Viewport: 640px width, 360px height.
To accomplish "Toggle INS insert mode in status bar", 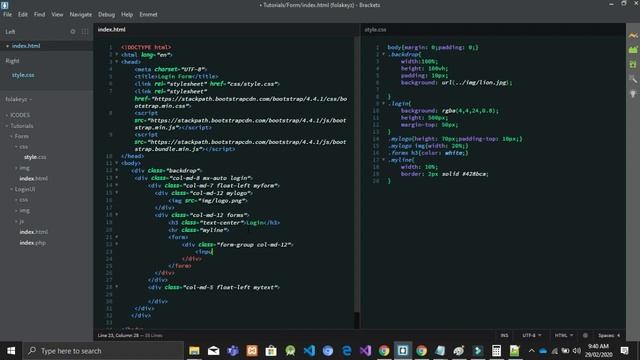I will pyautogui.click(x=504, y=336).
